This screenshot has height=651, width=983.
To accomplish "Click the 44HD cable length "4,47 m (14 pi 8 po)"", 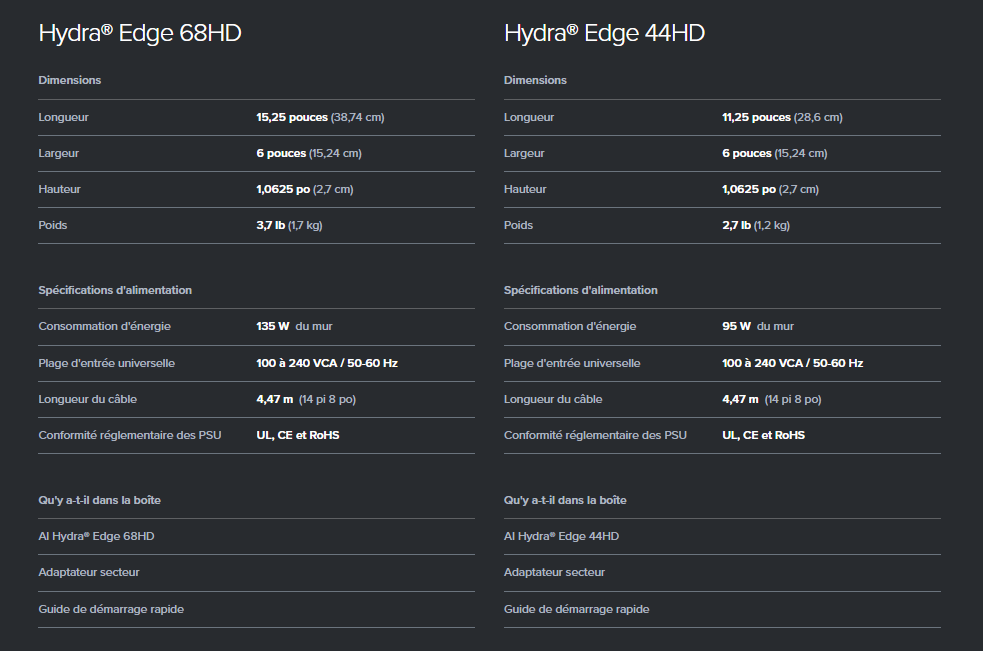I will 772,400.
